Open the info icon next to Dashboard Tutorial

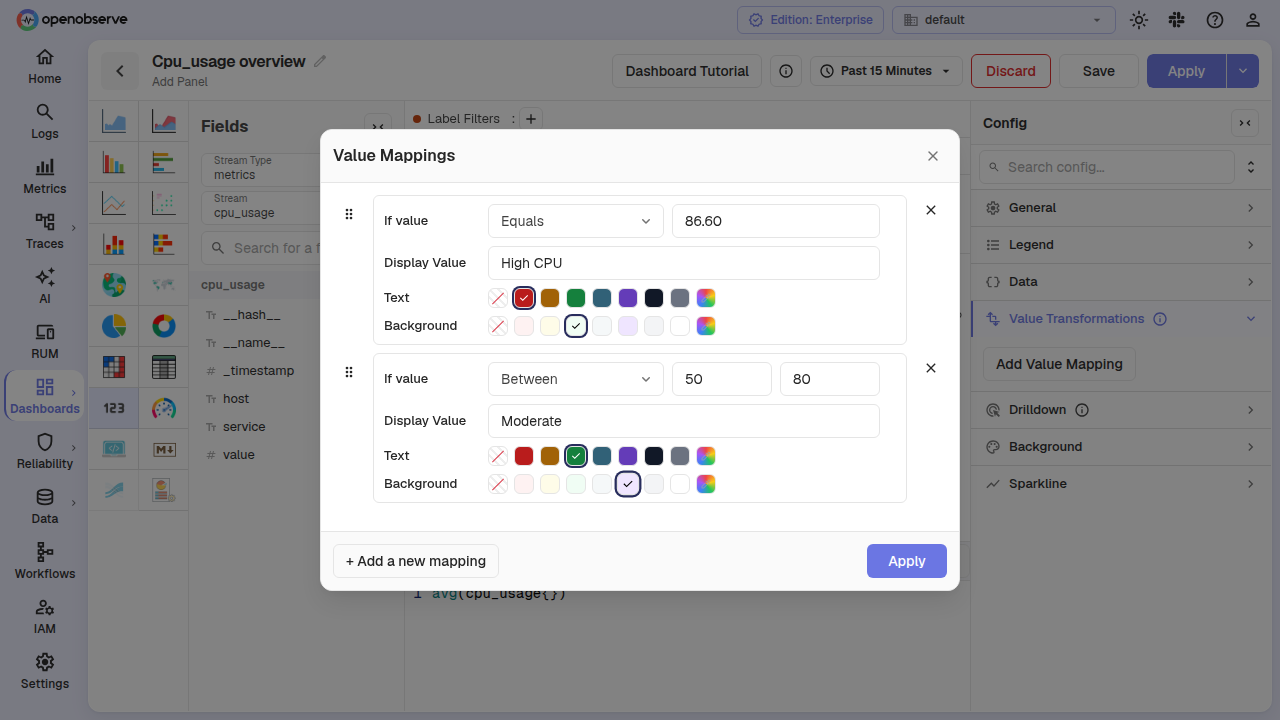point(786,71)
